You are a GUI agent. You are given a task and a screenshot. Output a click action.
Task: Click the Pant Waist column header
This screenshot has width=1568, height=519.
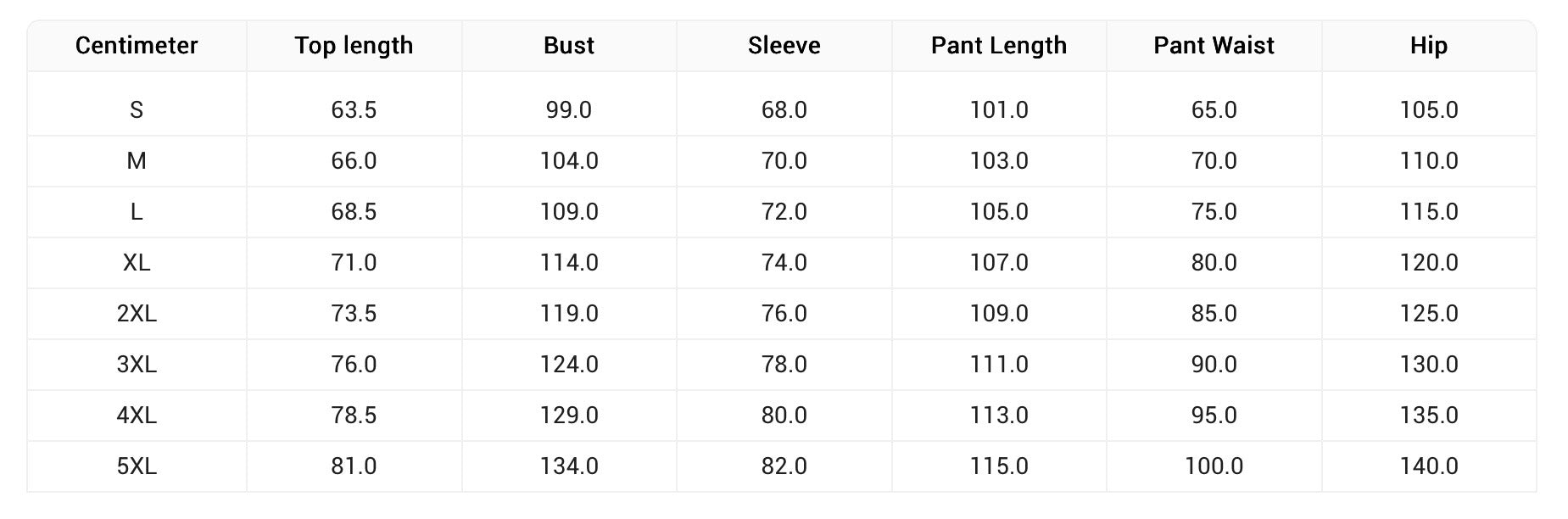click(1214, 46)
